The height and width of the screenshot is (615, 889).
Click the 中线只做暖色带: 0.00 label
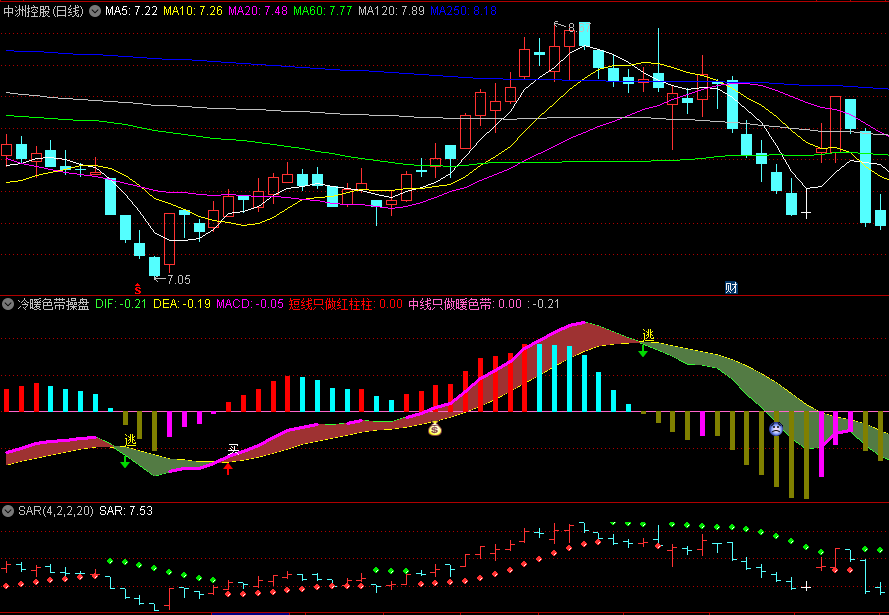(465, 304)
